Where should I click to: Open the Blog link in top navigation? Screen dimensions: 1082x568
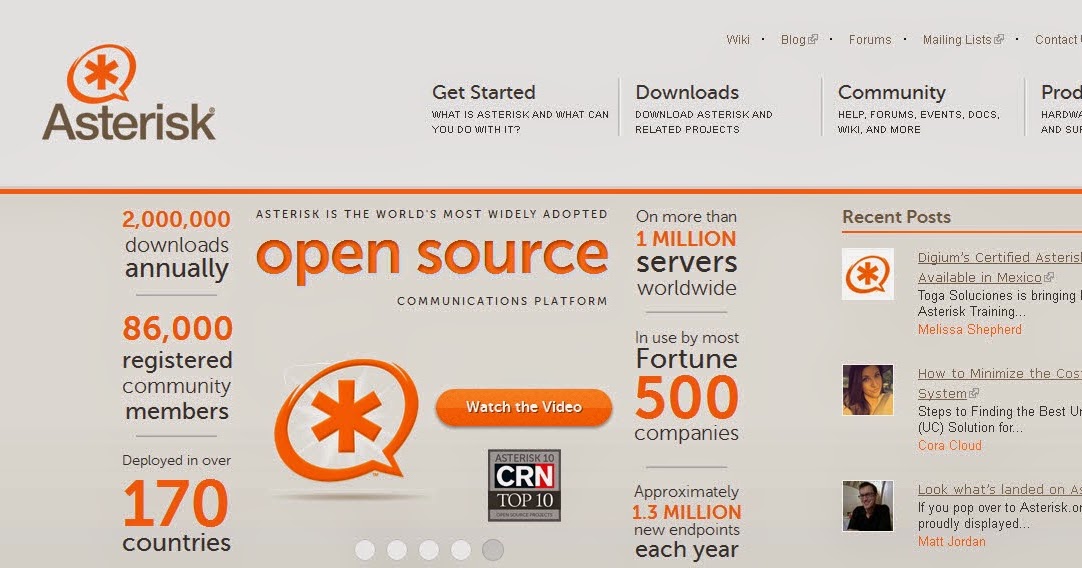click(x=793, y=40)
